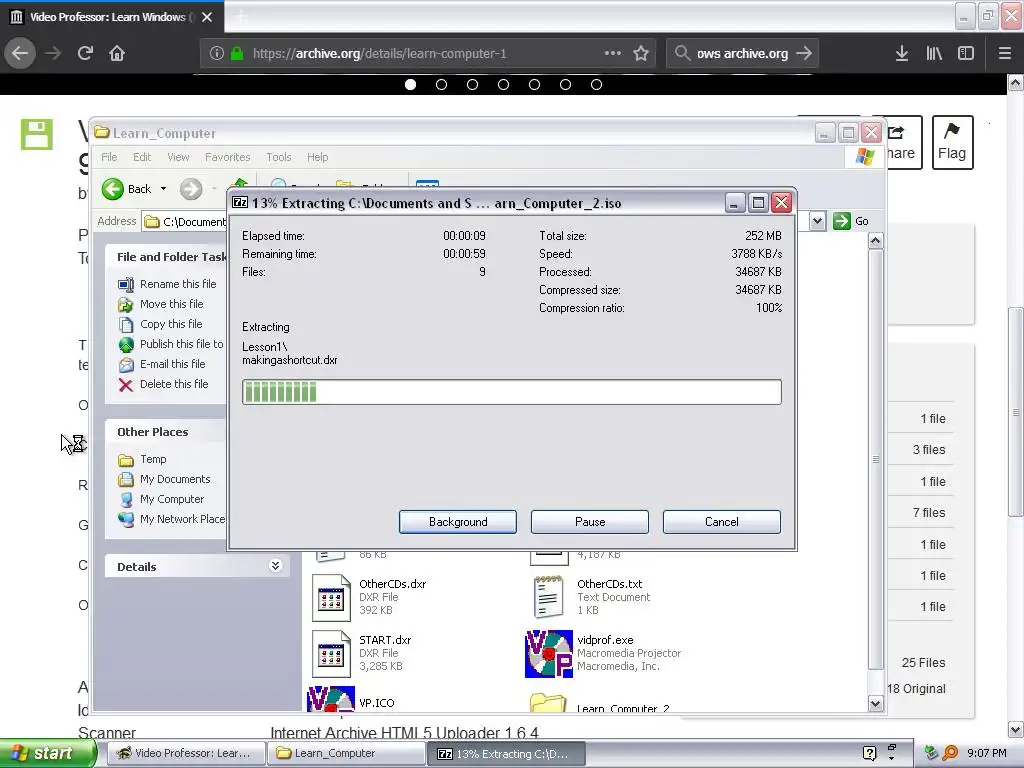Click the Go button next to Address bar
1024x768 pixels.
852,221
